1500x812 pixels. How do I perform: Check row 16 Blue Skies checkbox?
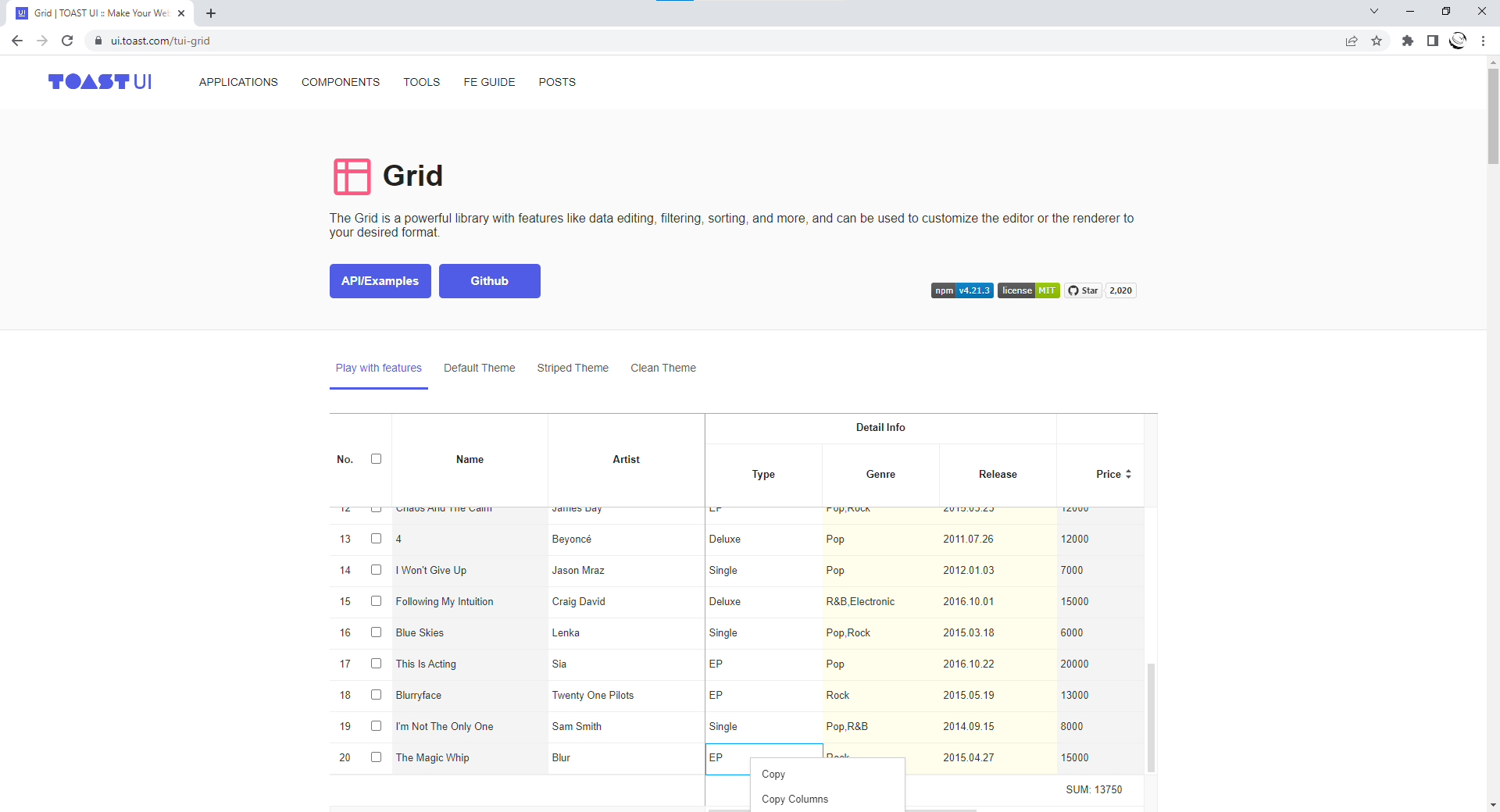point(377,632)
